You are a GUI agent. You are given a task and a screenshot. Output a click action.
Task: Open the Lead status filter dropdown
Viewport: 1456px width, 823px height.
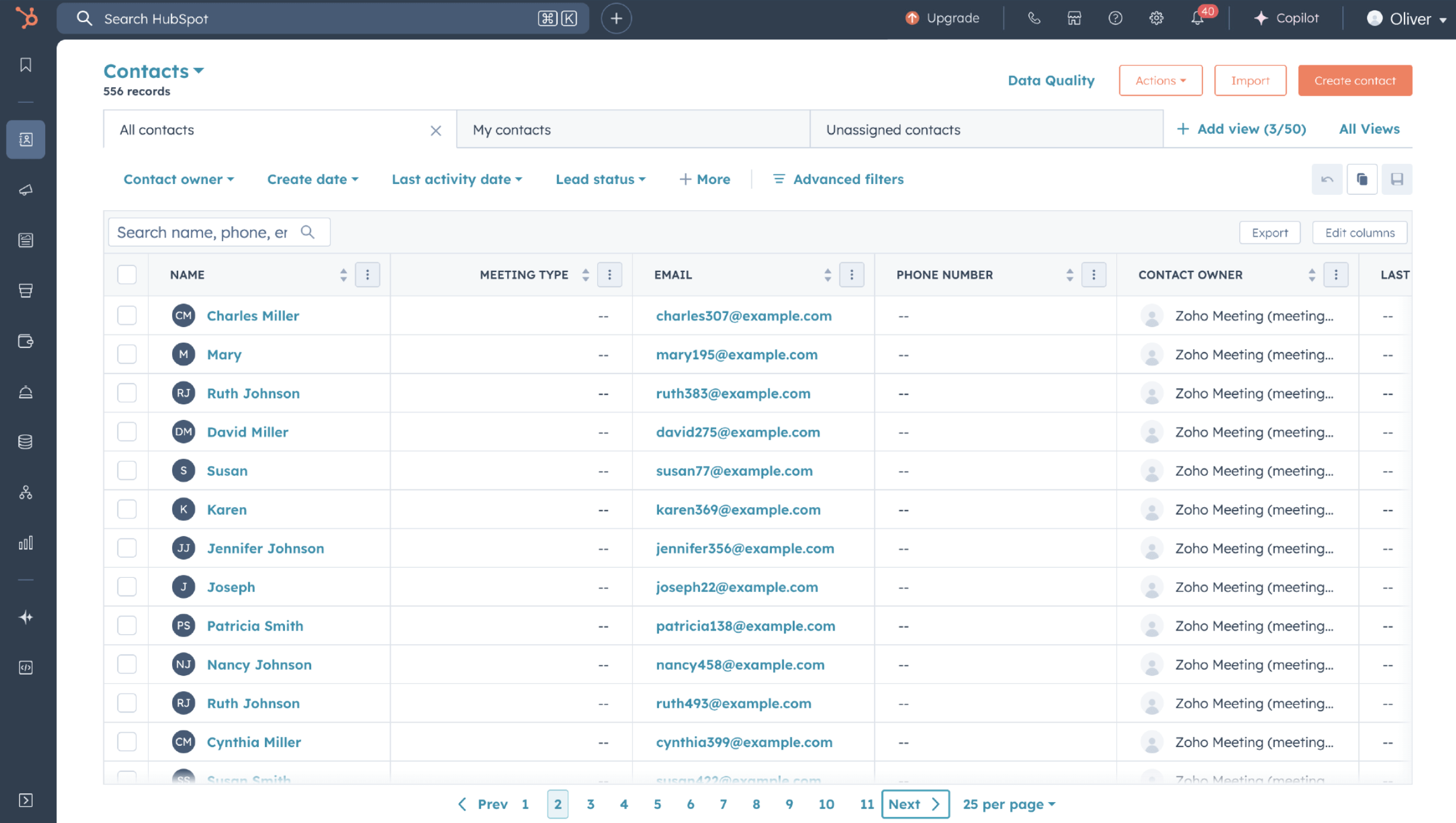tap(600, 179)
